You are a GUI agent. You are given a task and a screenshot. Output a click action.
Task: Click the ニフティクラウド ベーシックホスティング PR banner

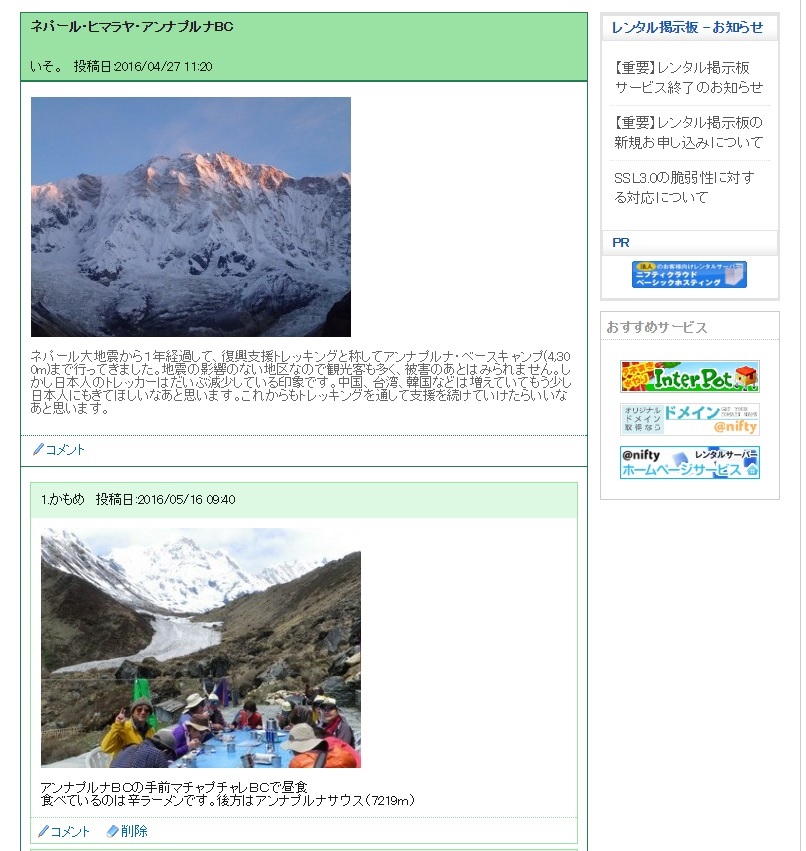click(689, 274)
